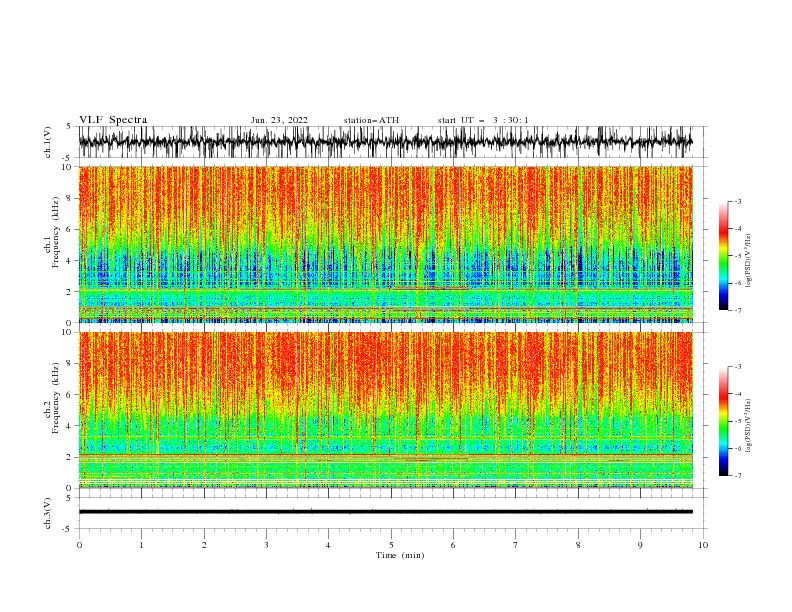
Task: Click the "station=ATH" label
Action: 371,120
